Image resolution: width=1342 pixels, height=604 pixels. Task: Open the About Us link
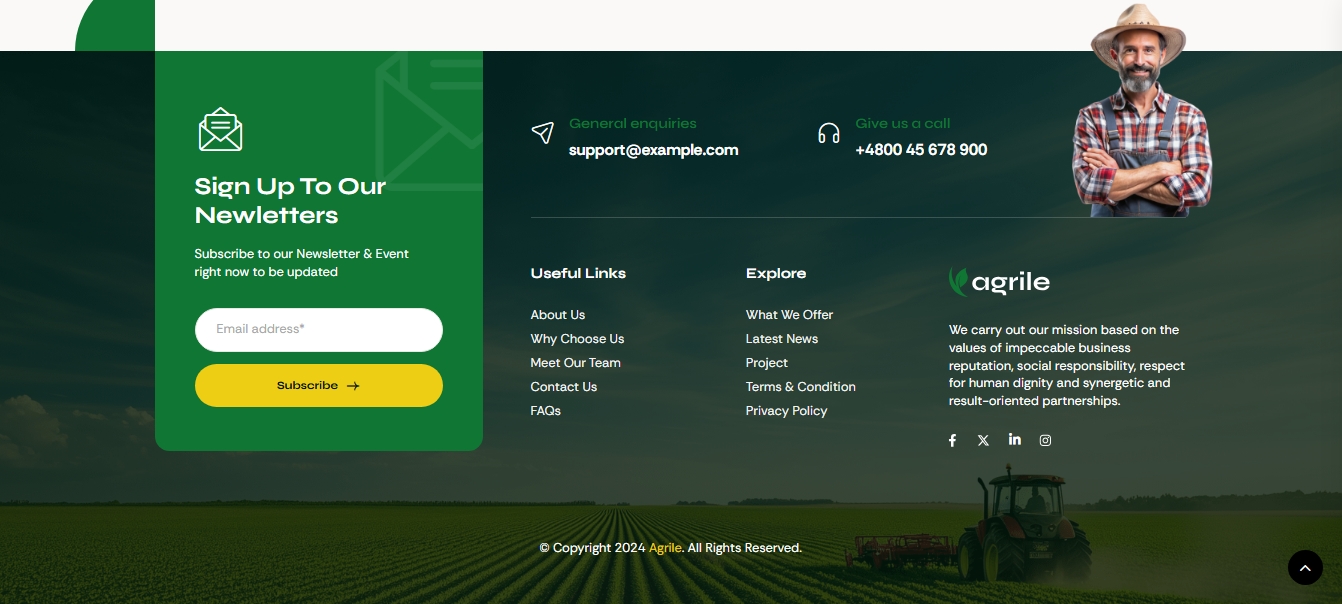pyautogui.click(x=557, y=315)
